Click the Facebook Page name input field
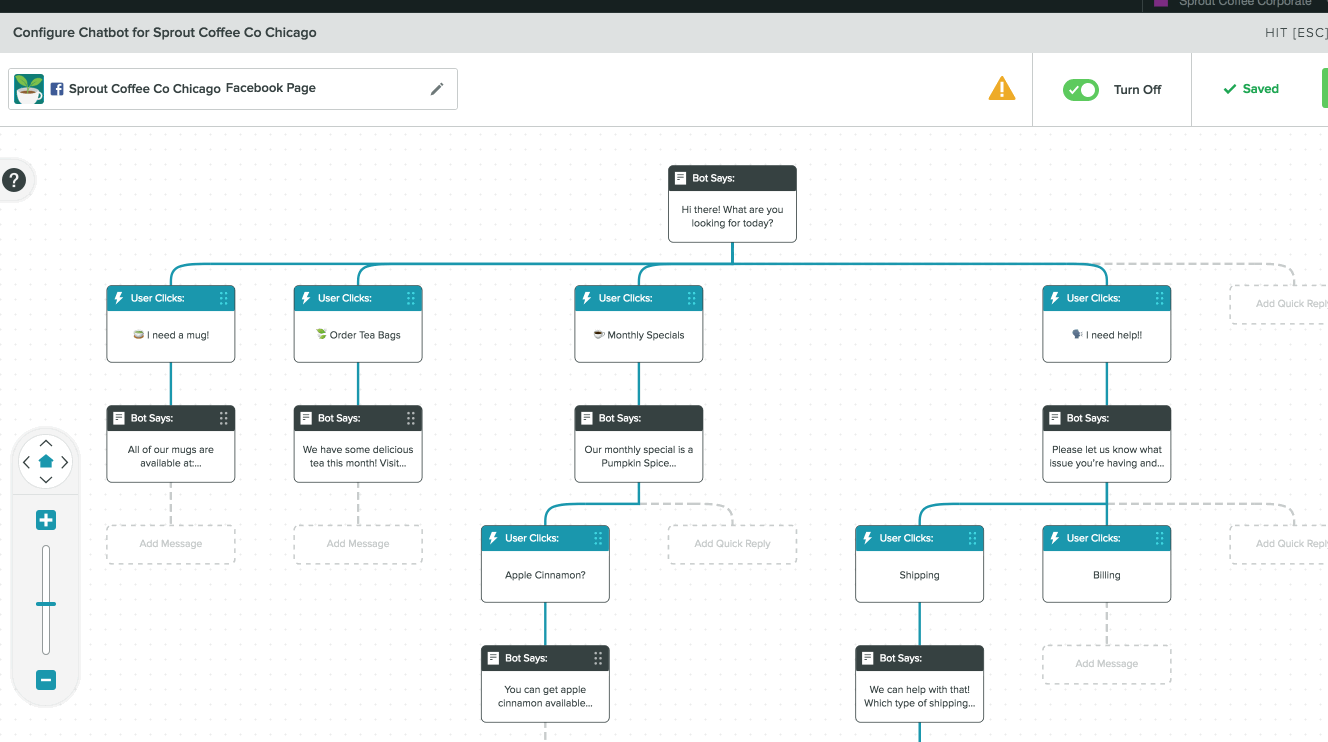The image size is (1328, 742). [x=233, y=89]
